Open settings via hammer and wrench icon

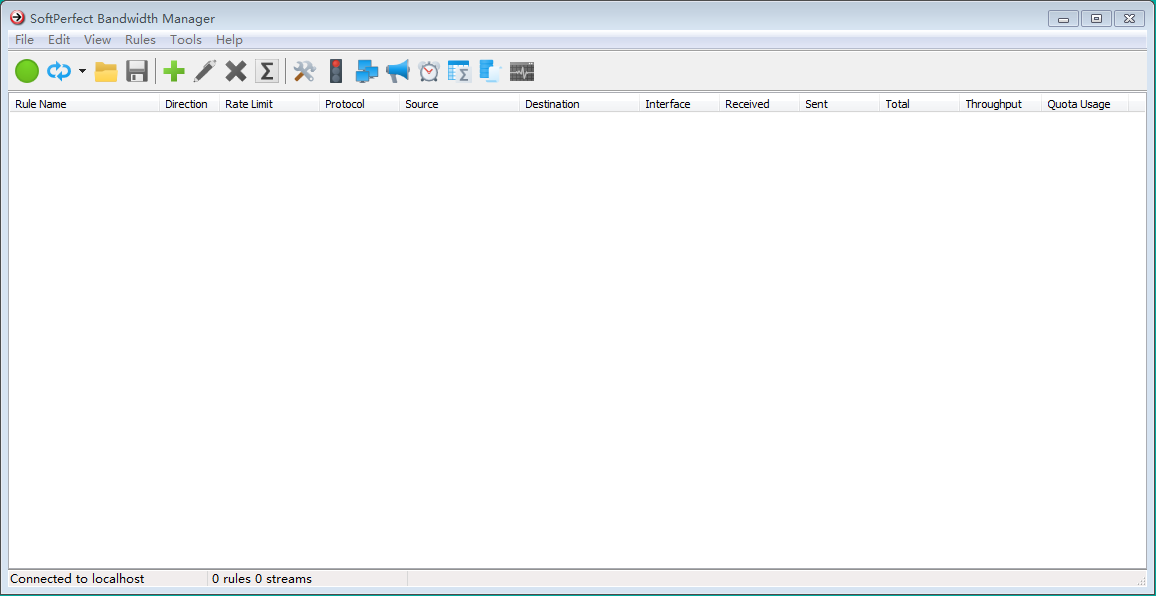pyautogui.click(x=304, y=71)
